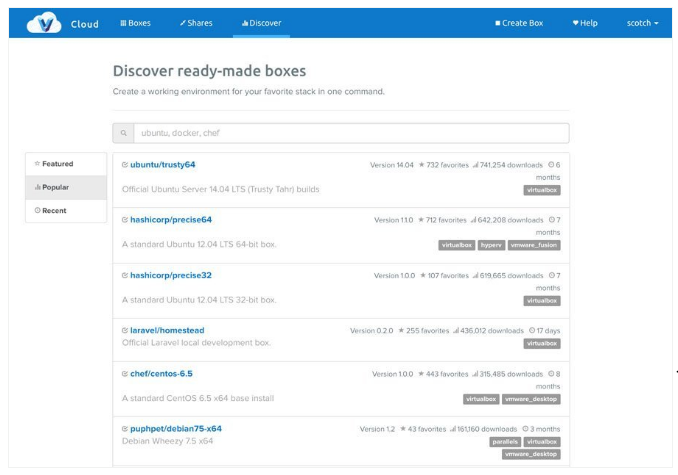Click 'Version 0.2.0' text
Screen dimensions: 678x475
pos(372,331)
